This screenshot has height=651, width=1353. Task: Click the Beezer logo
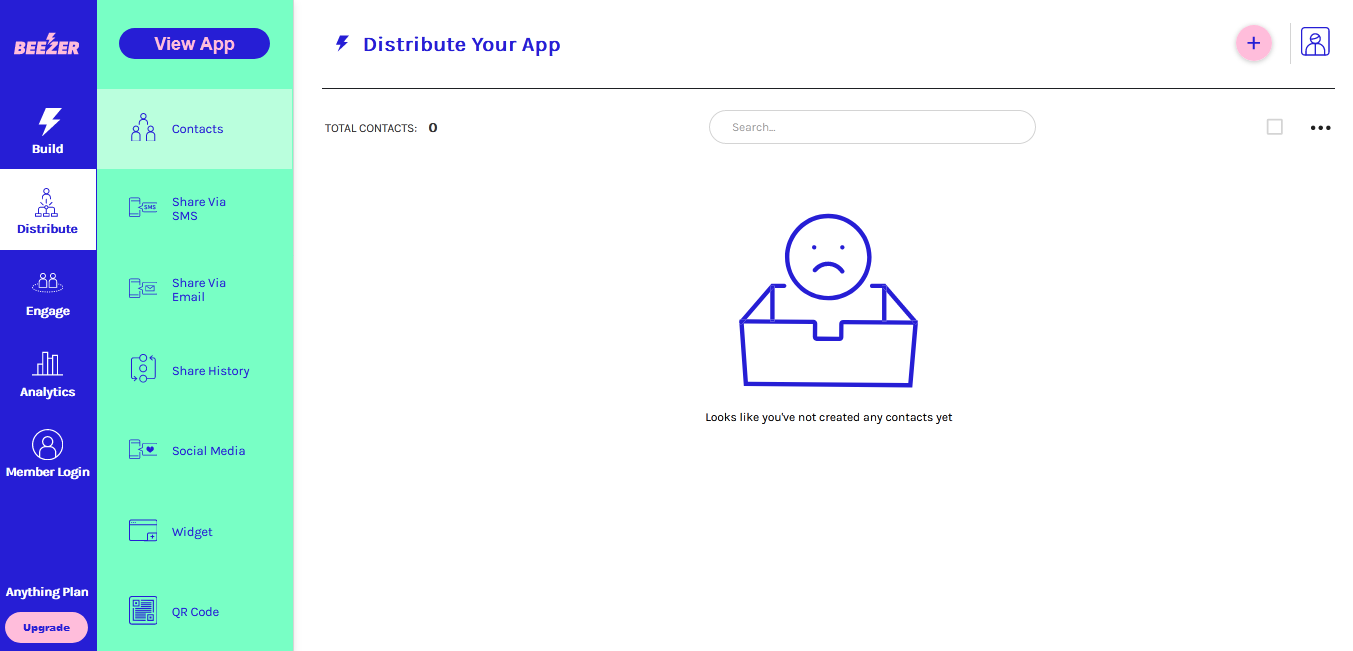(47, 46)
